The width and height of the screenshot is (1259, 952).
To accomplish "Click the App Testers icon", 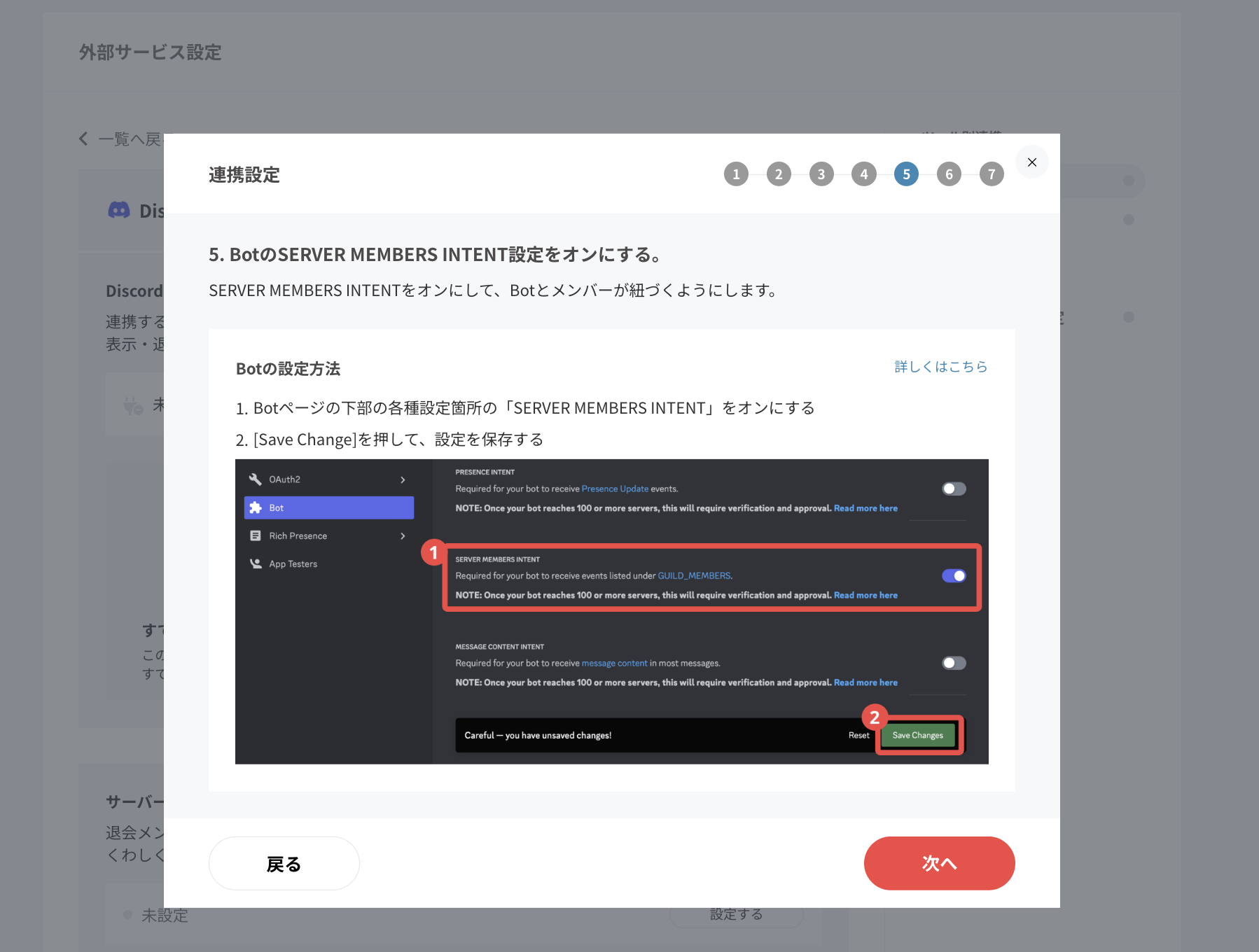I will coord(256,563).
